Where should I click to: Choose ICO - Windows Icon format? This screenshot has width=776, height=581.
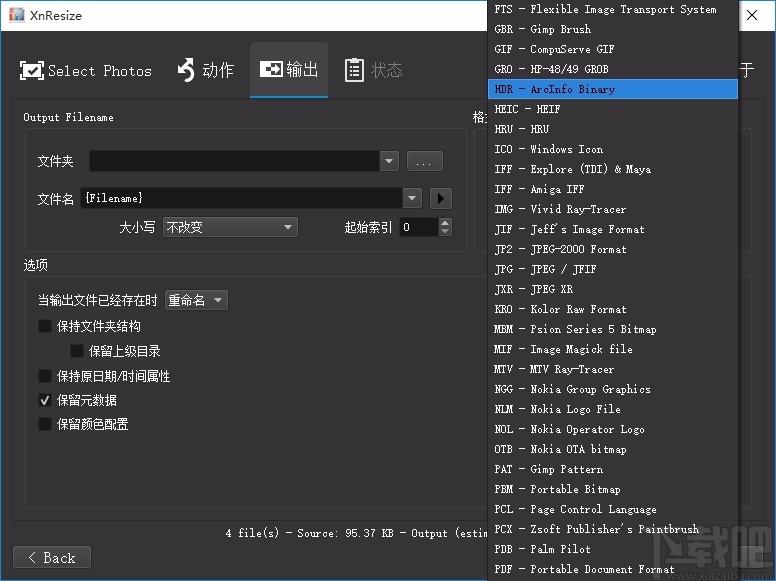(613, 149)
